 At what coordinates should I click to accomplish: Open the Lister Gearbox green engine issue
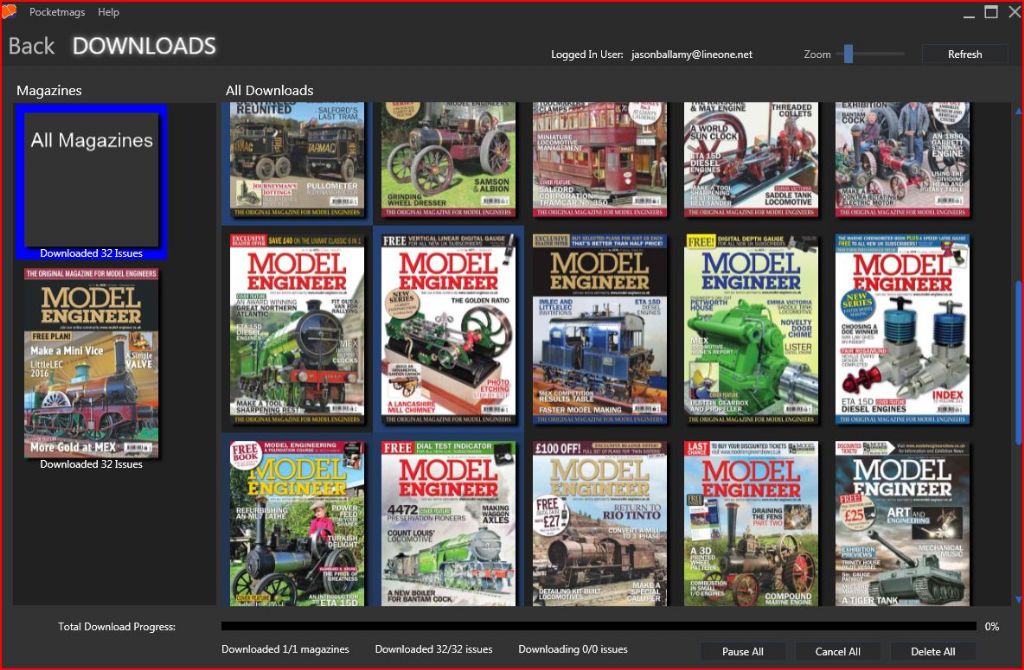[751, 329]
